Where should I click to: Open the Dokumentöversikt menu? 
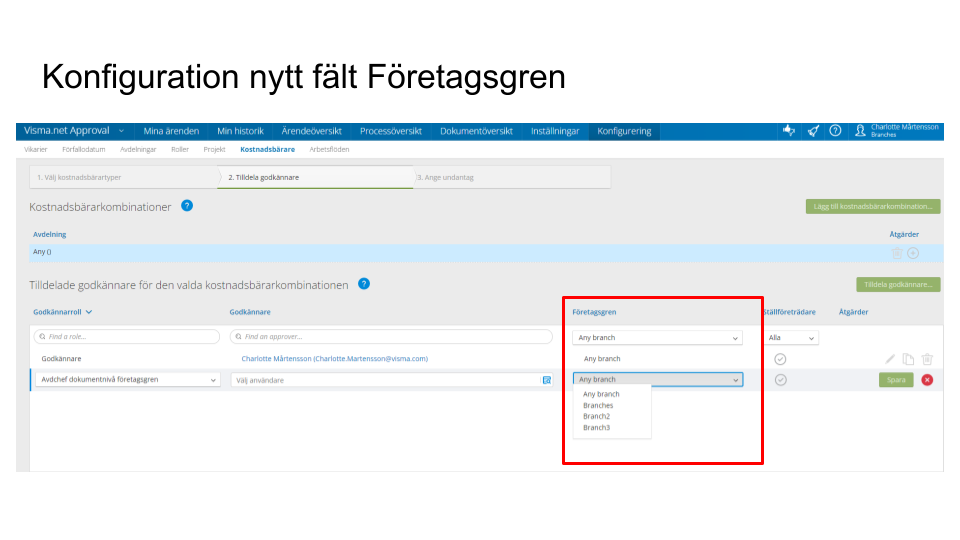pos(476,131)
